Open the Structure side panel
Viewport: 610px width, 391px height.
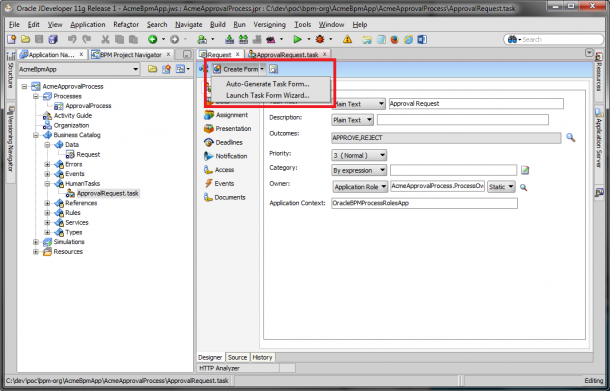point(11,72)
